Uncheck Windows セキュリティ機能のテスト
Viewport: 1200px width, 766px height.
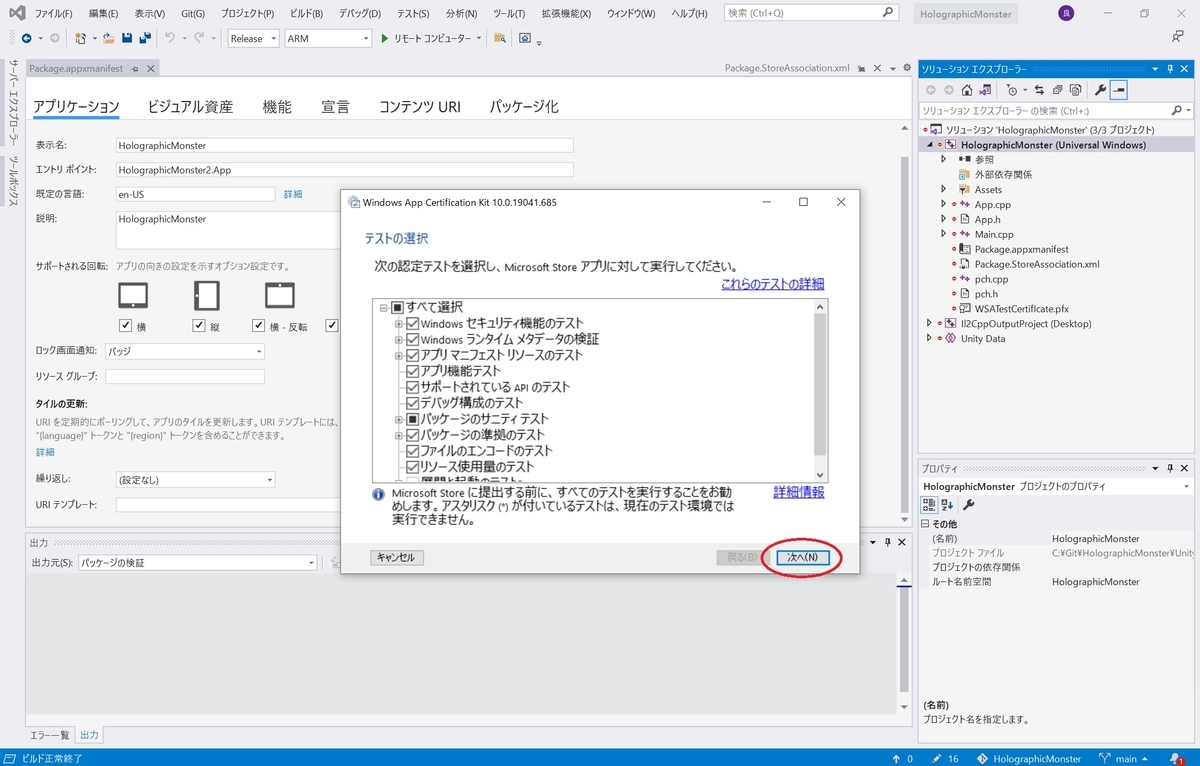click(412, 323)
